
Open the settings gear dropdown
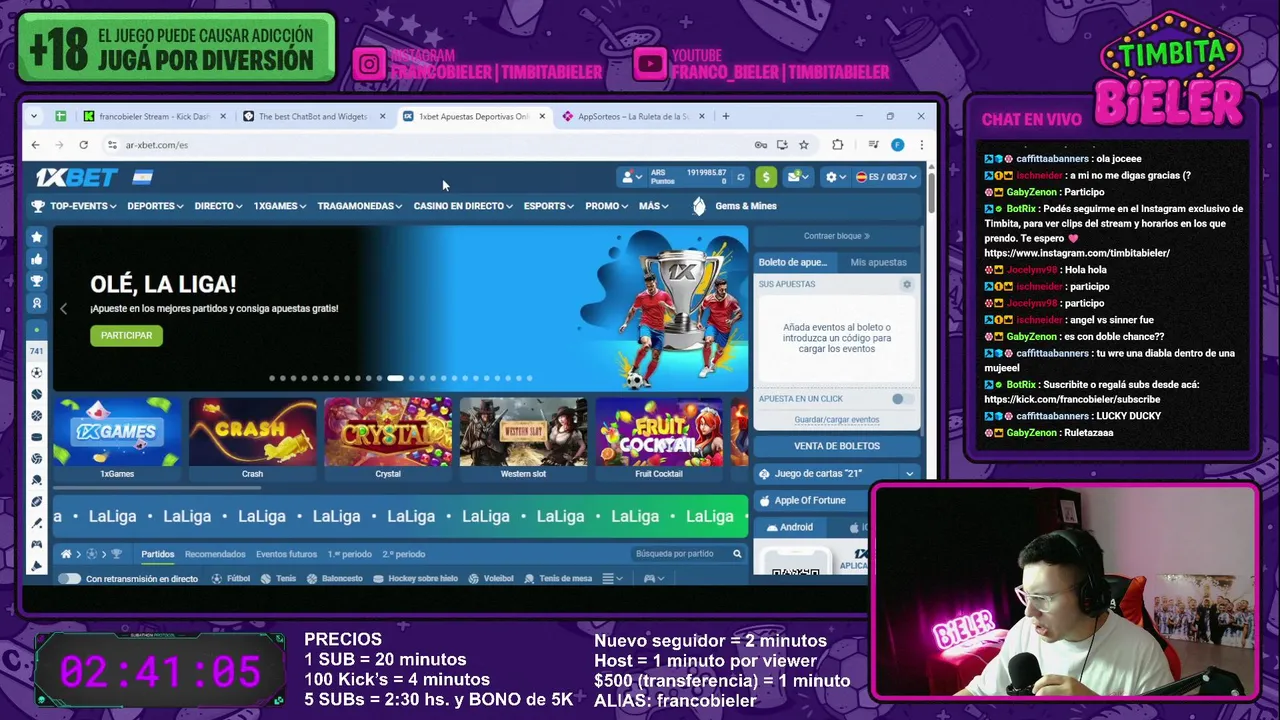(x=835, y=177)
